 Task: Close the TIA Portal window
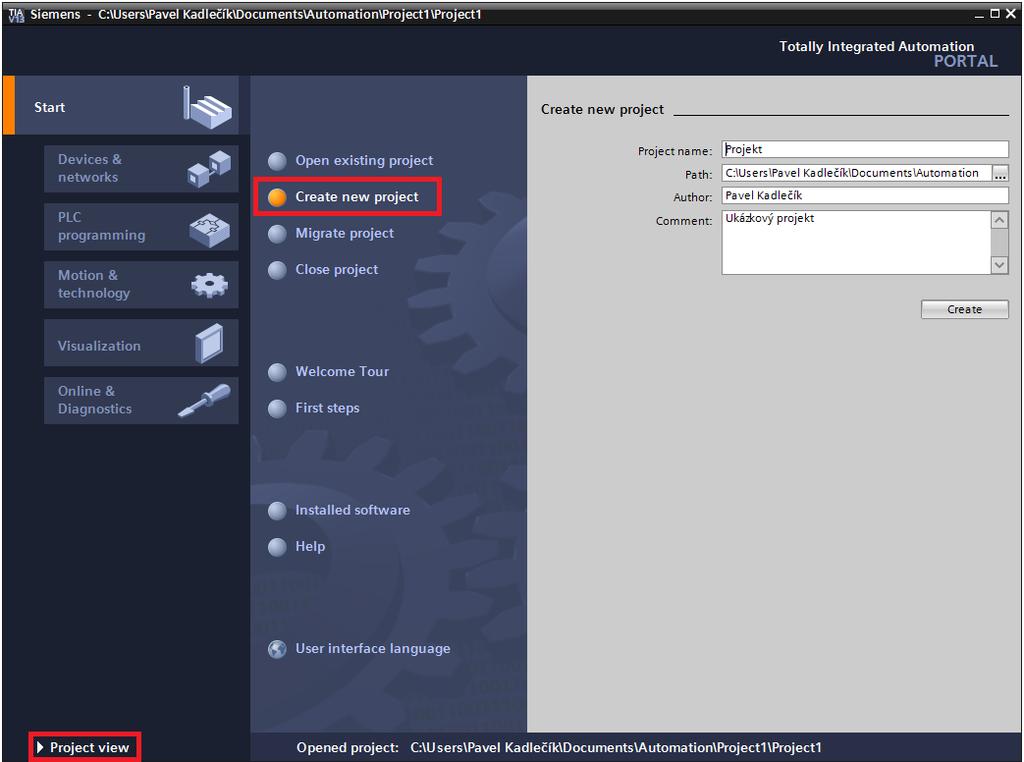(1010, 14)
